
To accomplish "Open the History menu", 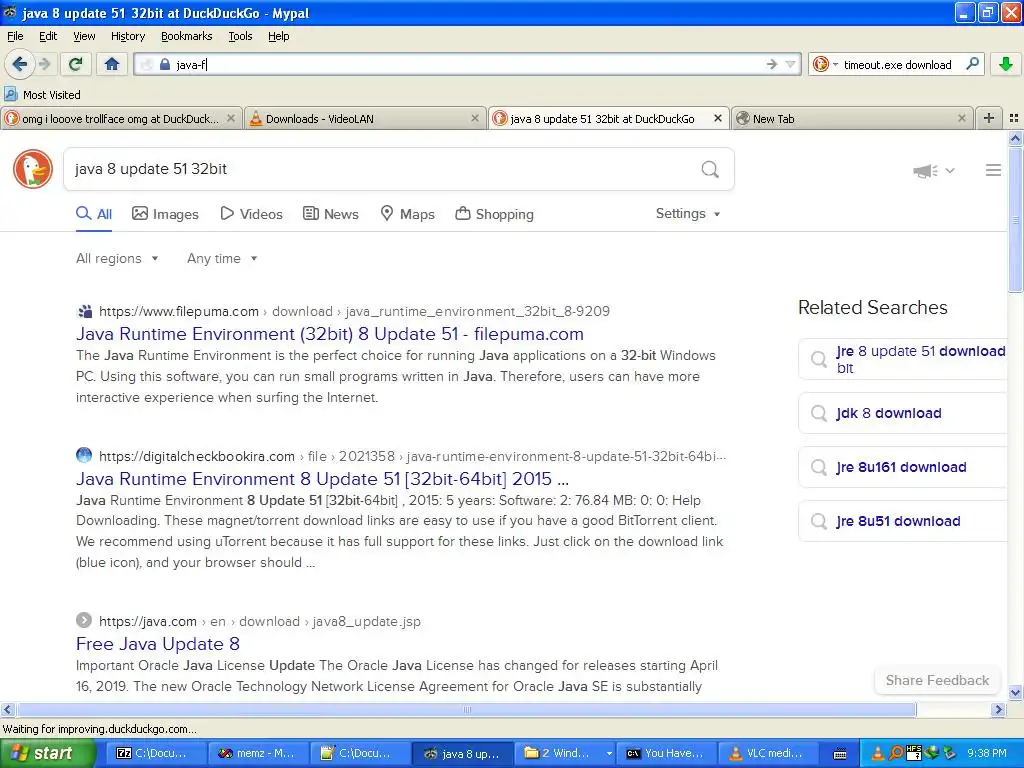I will pyautogui.click(x=127, y=36).
